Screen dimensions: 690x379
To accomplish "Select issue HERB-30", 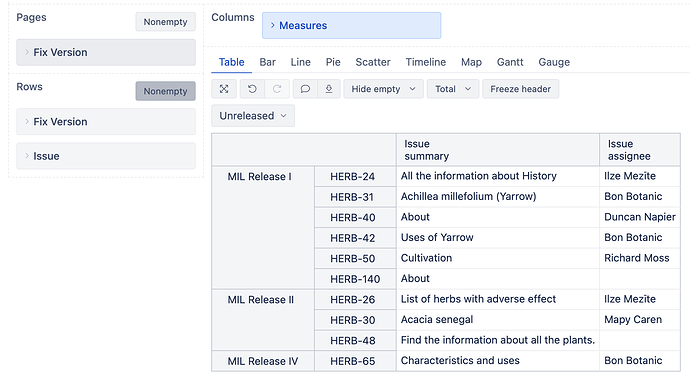I will coord(355,320).
